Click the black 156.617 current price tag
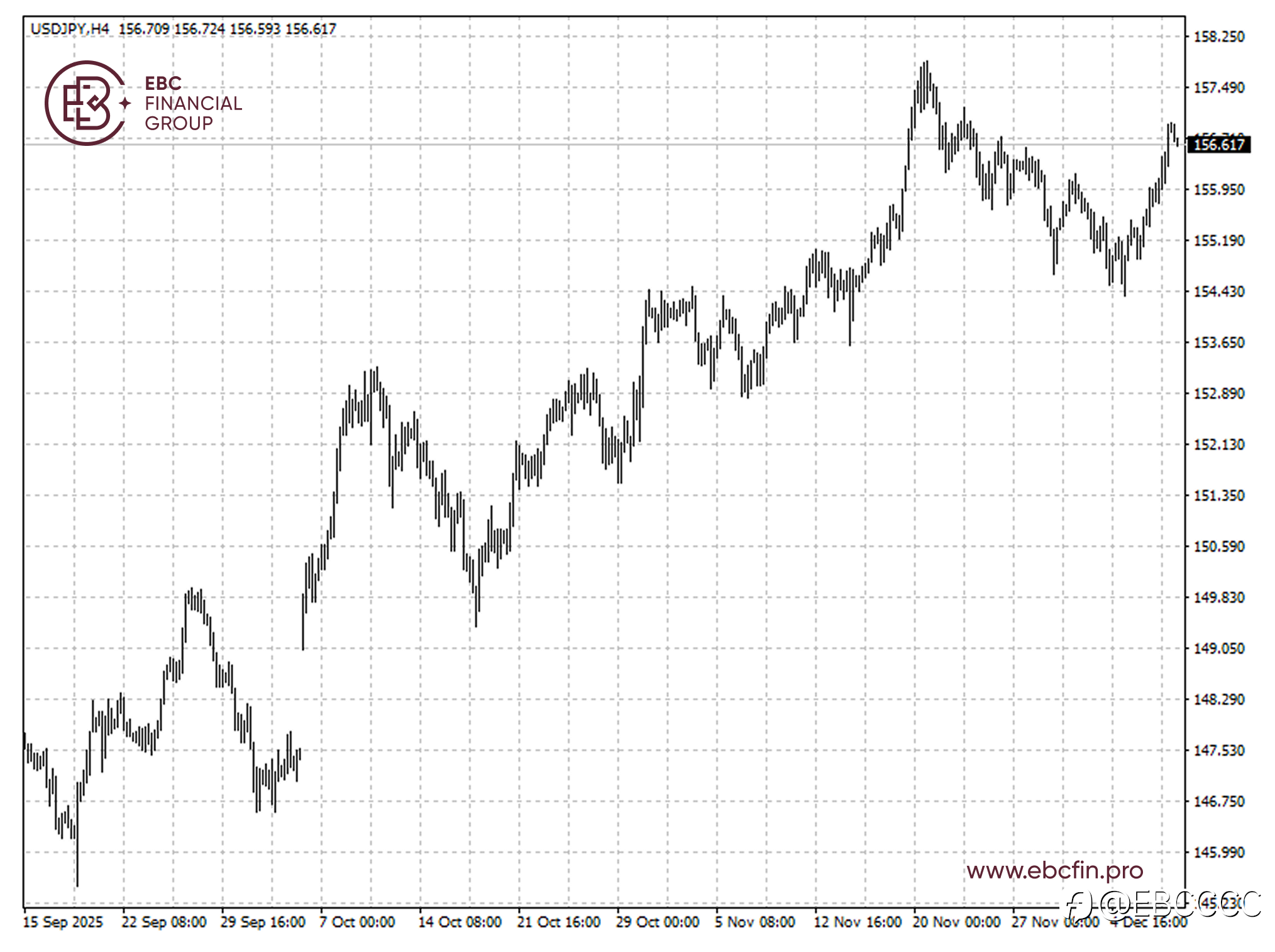 pyautogui.click(x=1218, y=145)
